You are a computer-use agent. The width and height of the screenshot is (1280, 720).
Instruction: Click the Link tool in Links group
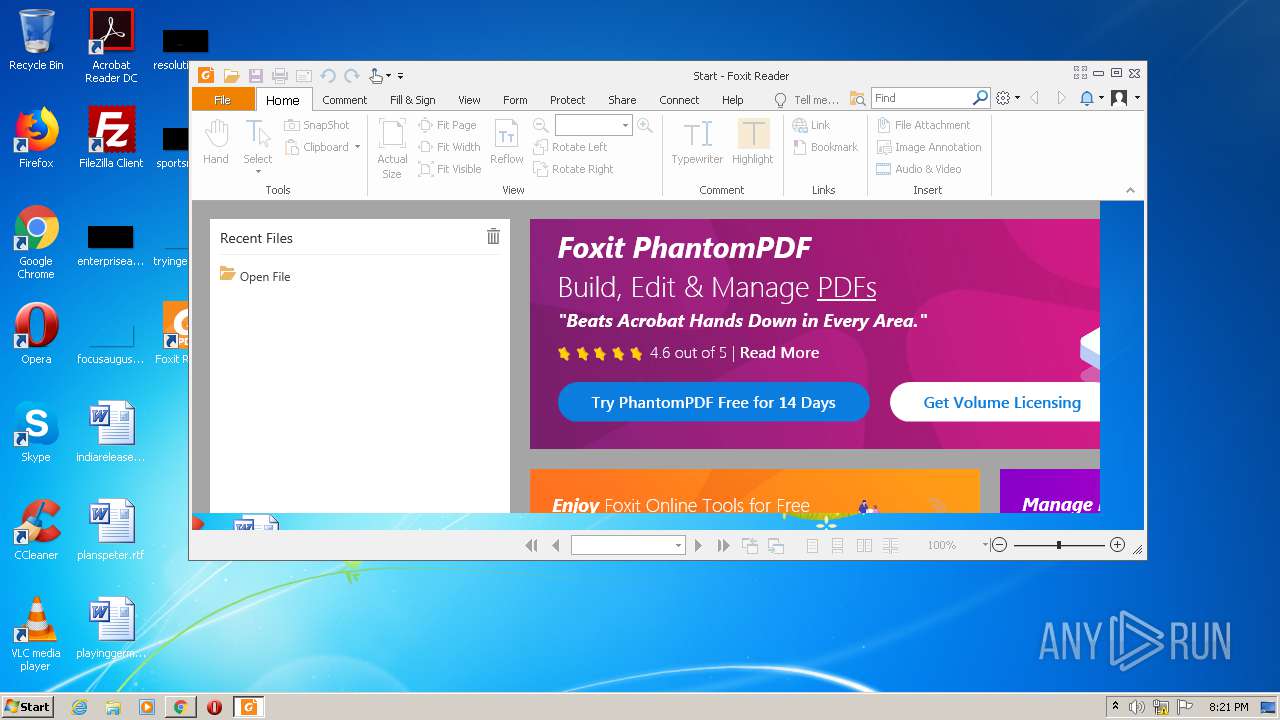(x=812, y=125)
